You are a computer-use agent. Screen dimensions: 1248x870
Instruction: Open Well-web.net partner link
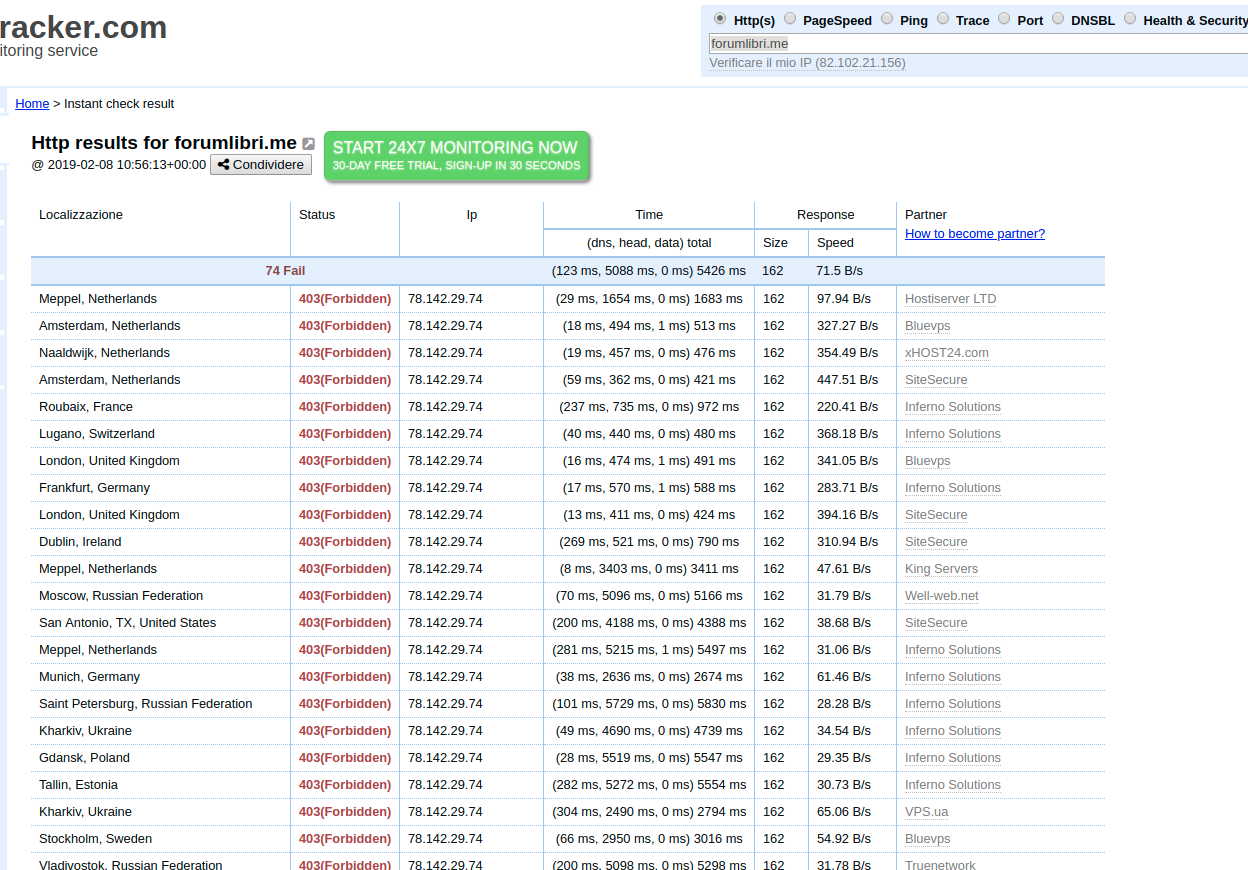(x=942, y=596)
